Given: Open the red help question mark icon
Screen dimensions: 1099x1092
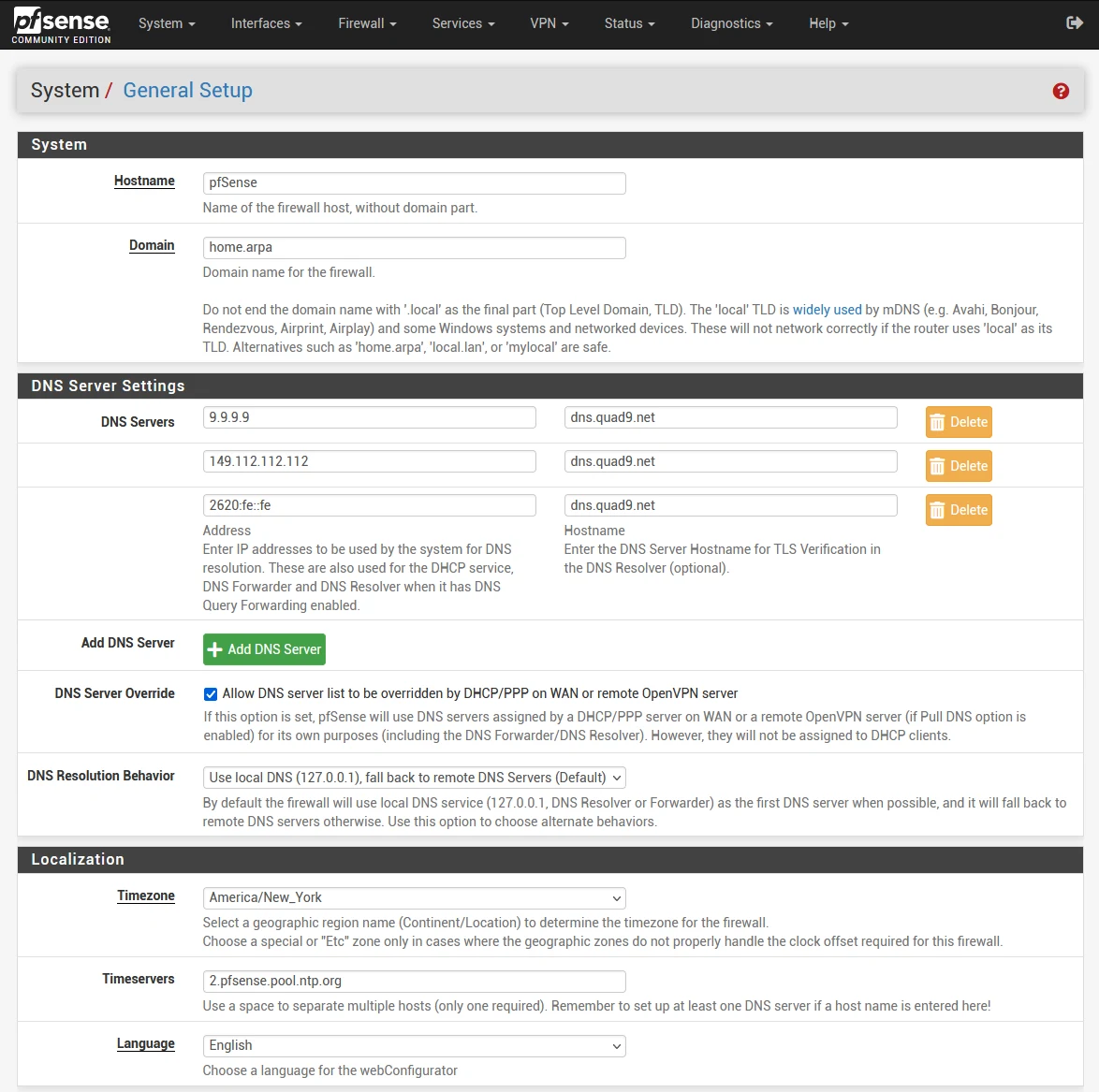Looking at the screenshot, I should pyautogui.click(x=1061, y=91).
